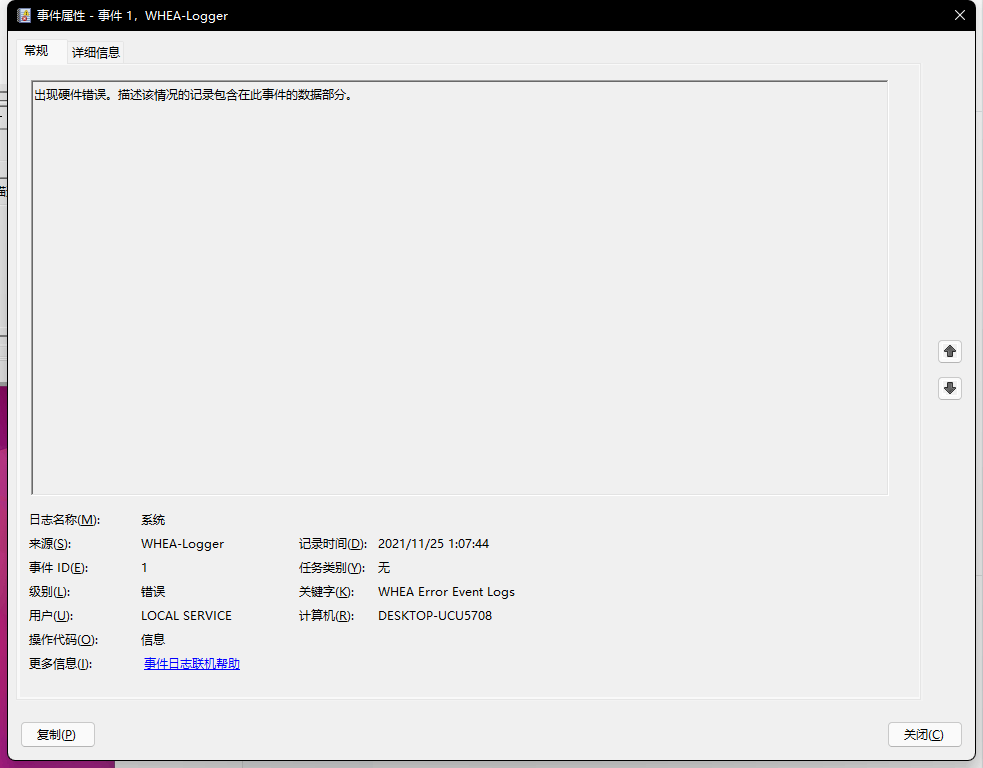This screenshot has width=983, height=768.
Task: Click the task category value 无
Action: (x=384, y=567)
